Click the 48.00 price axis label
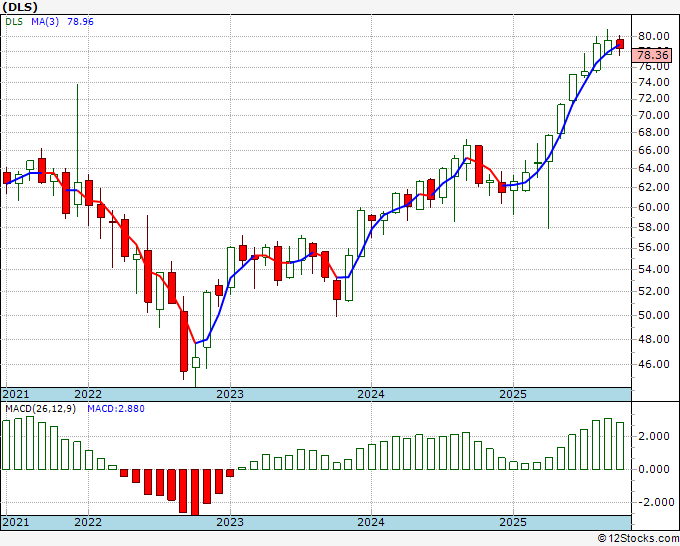680x546 pixels. coord(654,339)
